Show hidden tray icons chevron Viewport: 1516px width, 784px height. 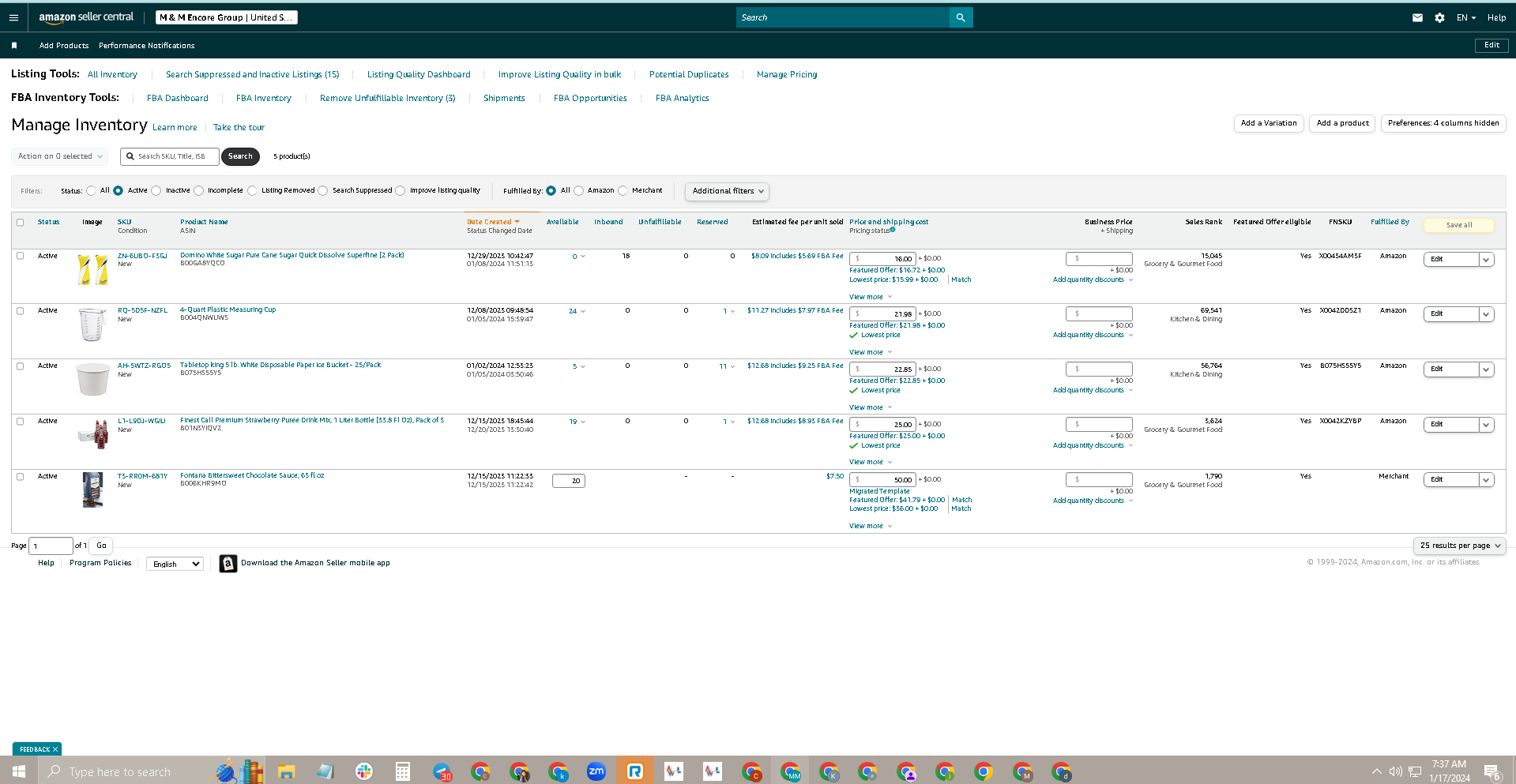pos(1377,771)
